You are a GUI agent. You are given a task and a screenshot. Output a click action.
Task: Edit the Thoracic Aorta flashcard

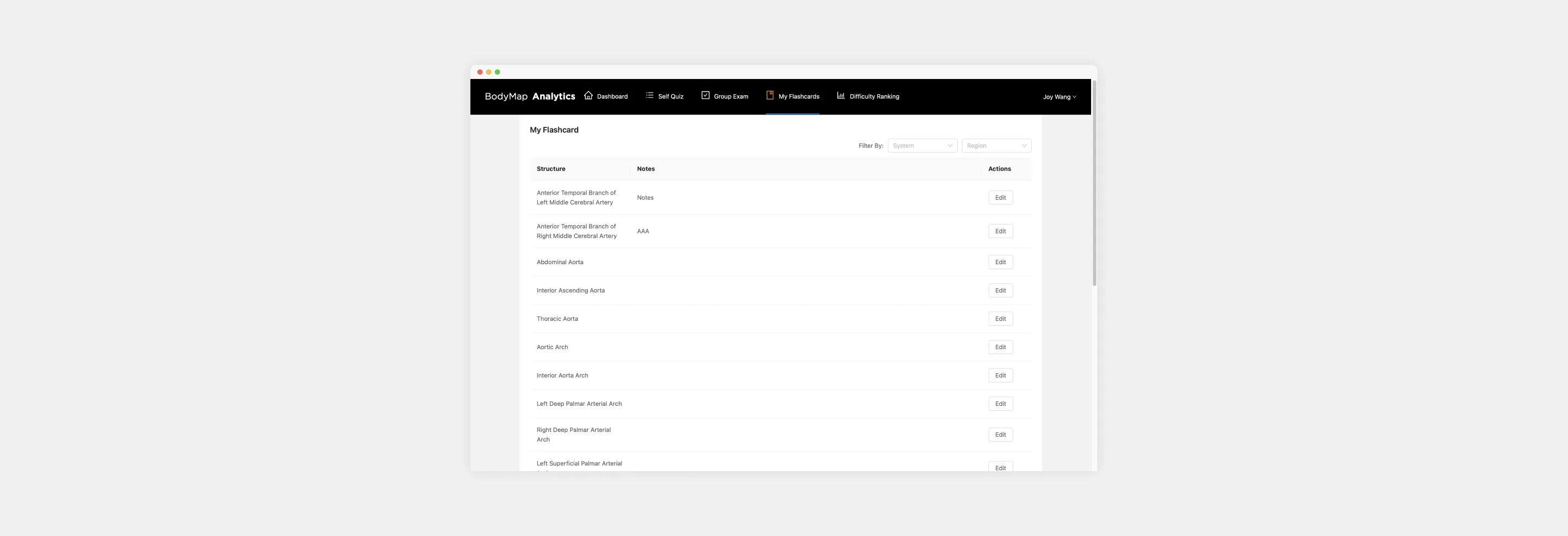(x=1000, y=319)
